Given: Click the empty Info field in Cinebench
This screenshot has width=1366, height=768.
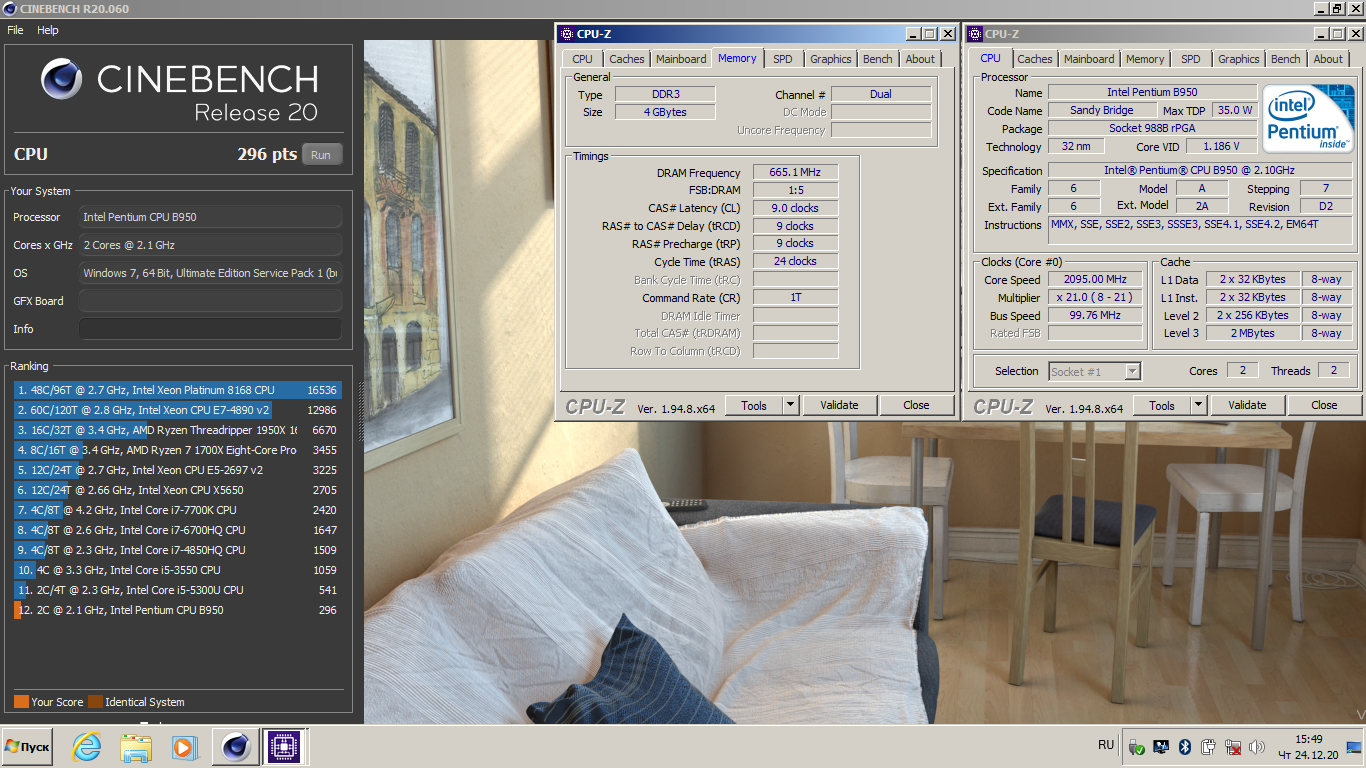Looking at the screenshot, I should click(210, 329).
